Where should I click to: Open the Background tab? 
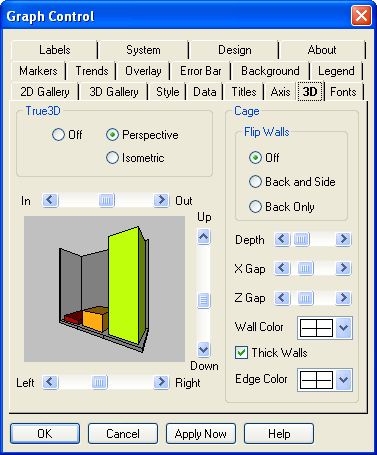pyautogui.click(x=270, y=71)
